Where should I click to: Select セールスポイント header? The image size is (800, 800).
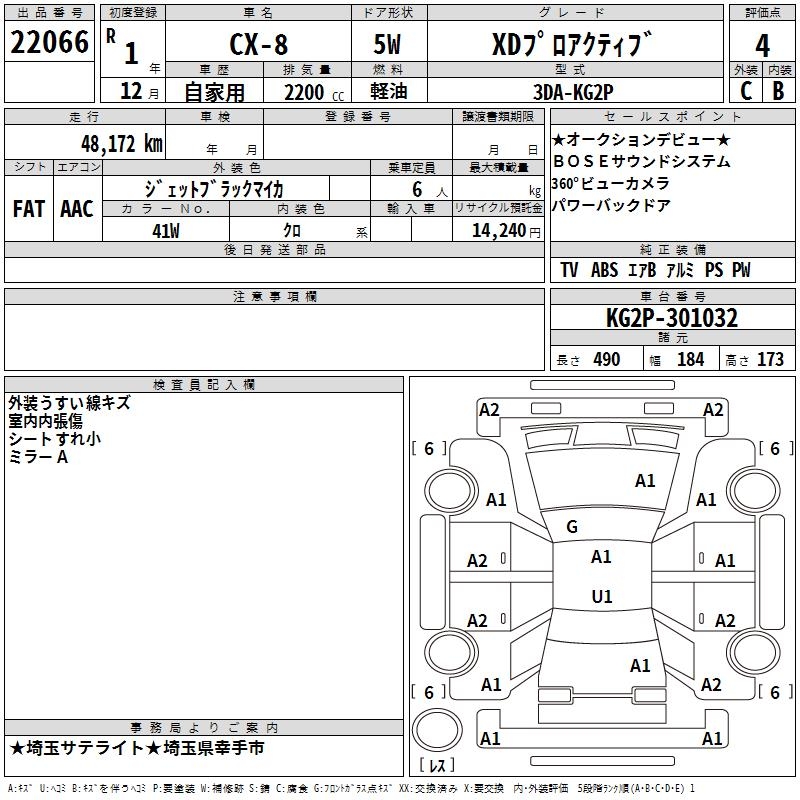point(672,117)
